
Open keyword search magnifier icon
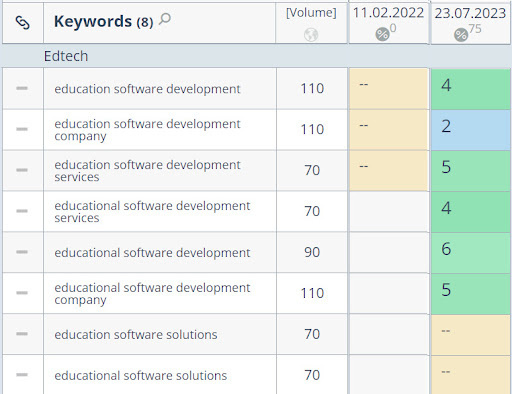coord(165,19)
